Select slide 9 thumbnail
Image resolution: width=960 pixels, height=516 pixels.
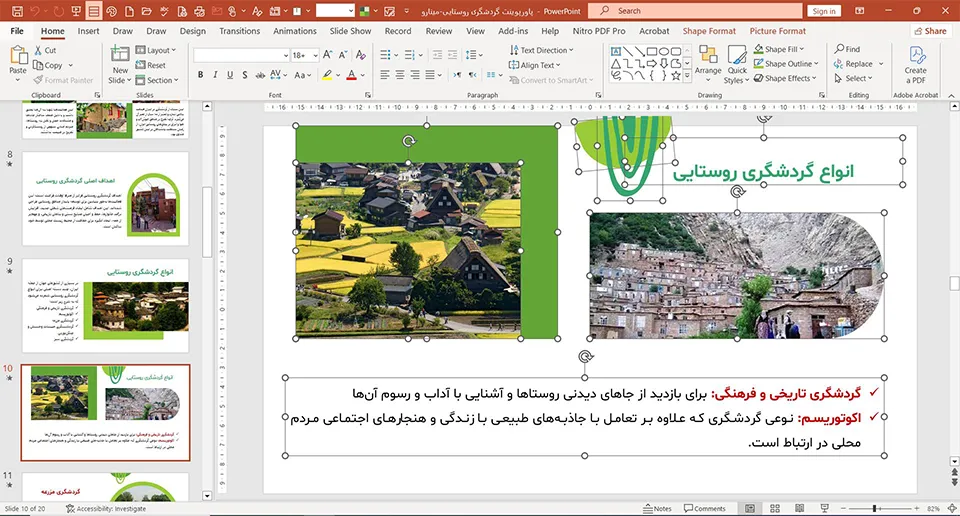pos(105,305)
